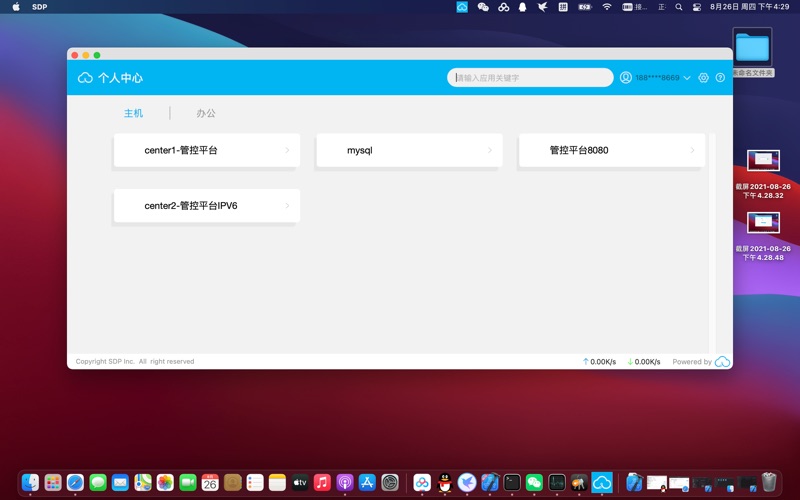Click the user avatar icon
Viewport: 800px width, 500px height.
tap(626, 78)
